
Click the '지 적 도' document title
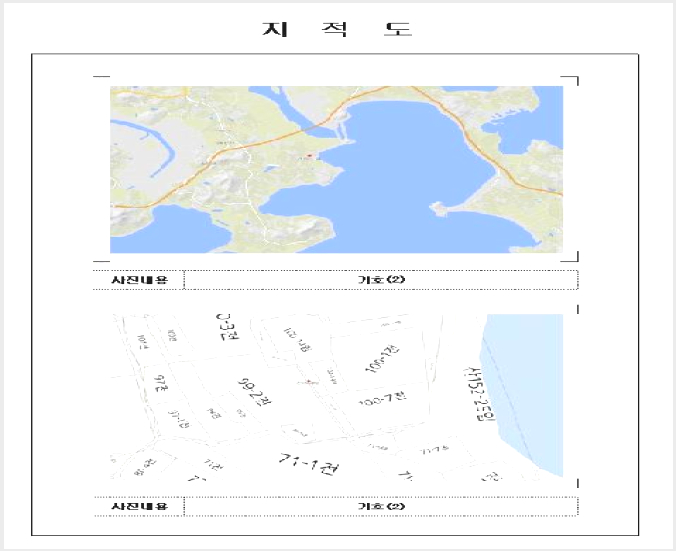(337, 29)
